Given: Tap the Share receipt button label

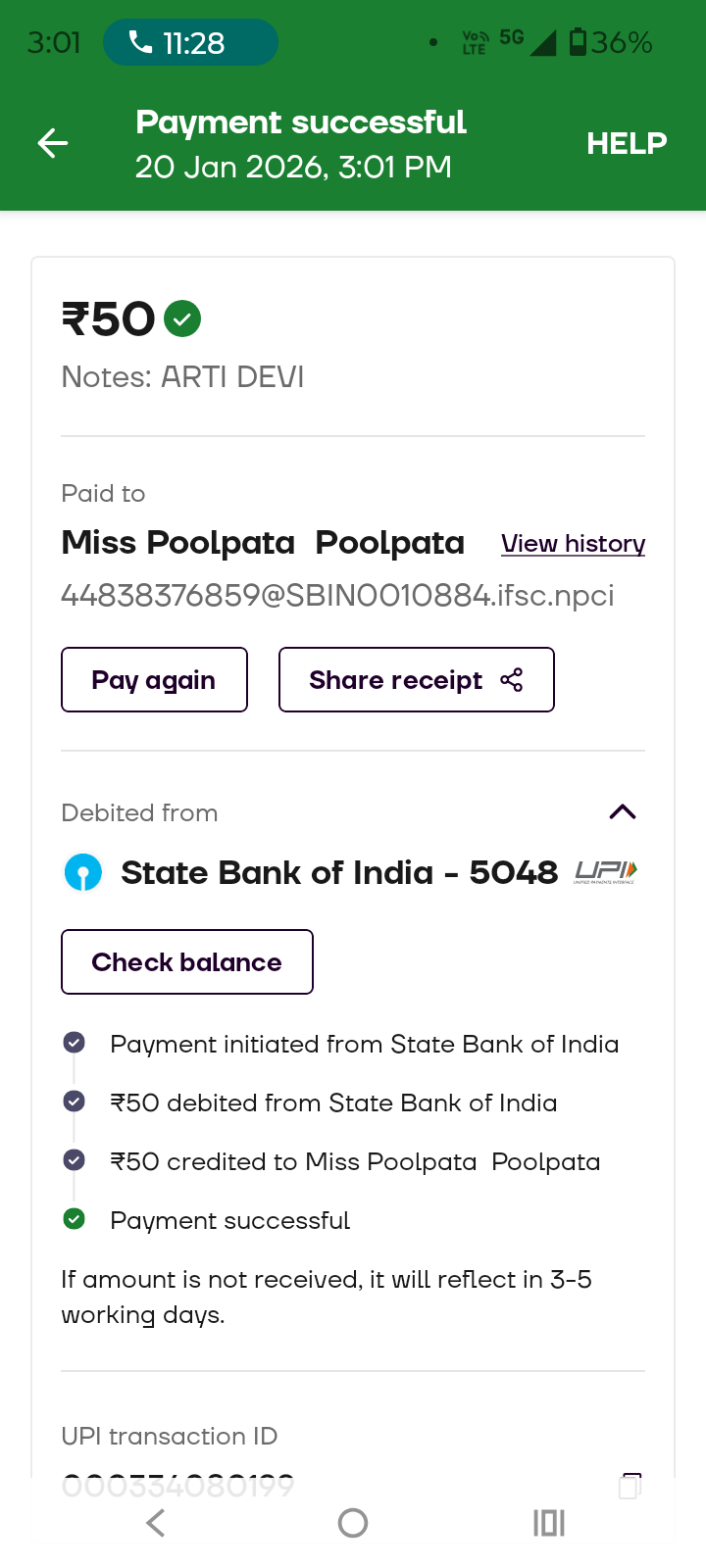Looking at the screenshot, I should point(395,680).
